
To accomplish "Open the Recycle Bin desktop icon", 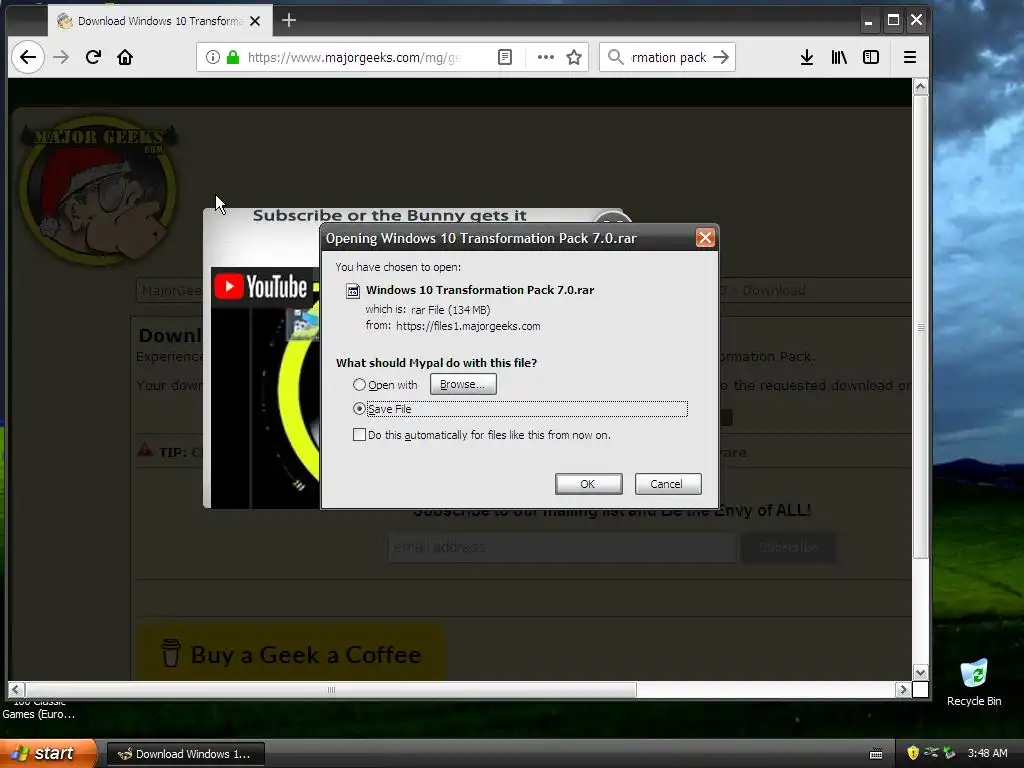I will coord(974,683).
